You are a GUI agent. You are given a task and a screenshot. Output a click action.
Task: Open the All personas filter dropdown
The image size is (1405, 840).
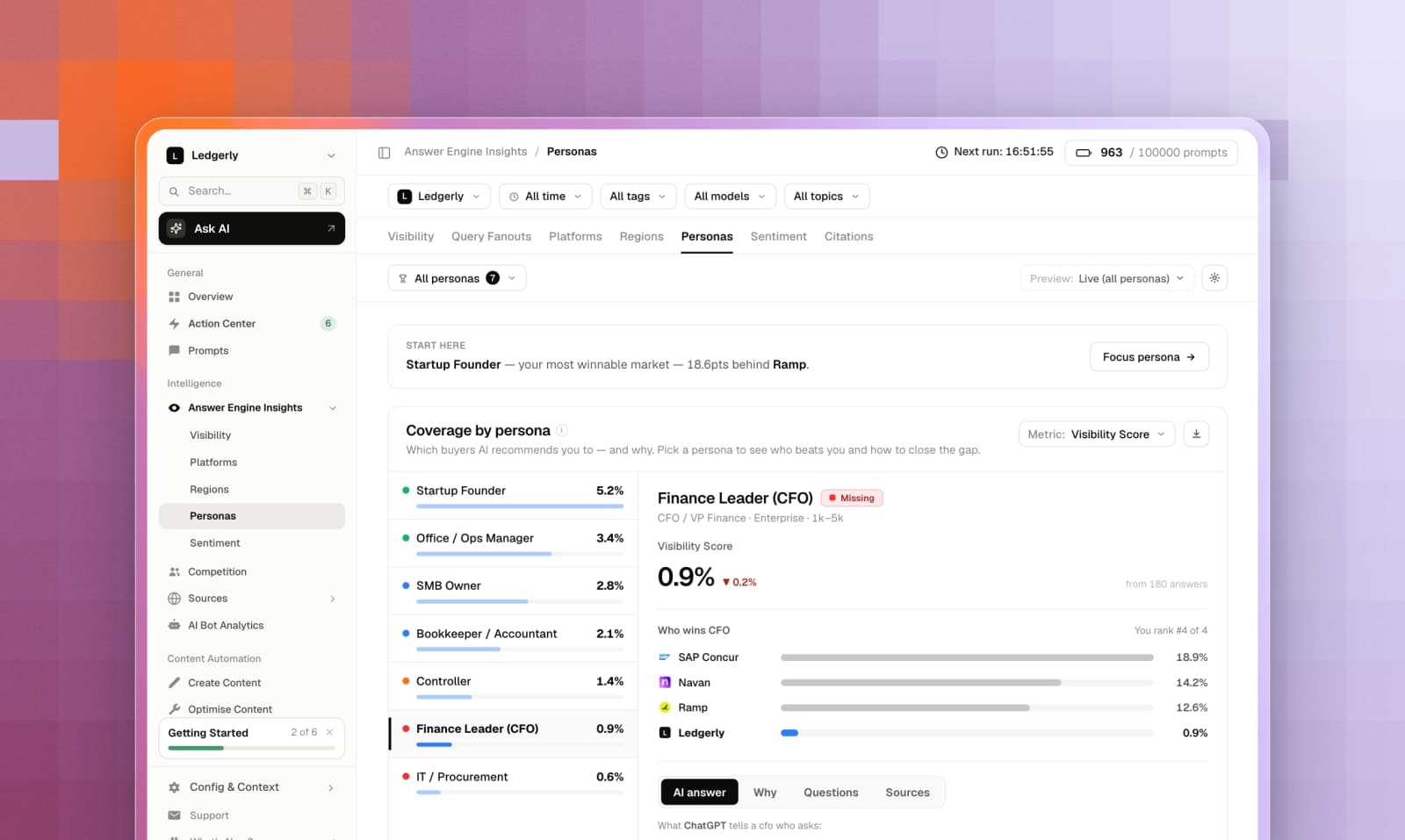pos(457,278)
